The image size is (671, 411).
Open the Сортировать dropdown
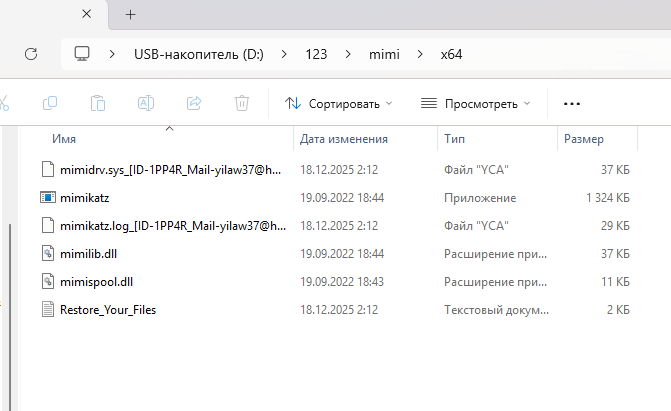338,103
